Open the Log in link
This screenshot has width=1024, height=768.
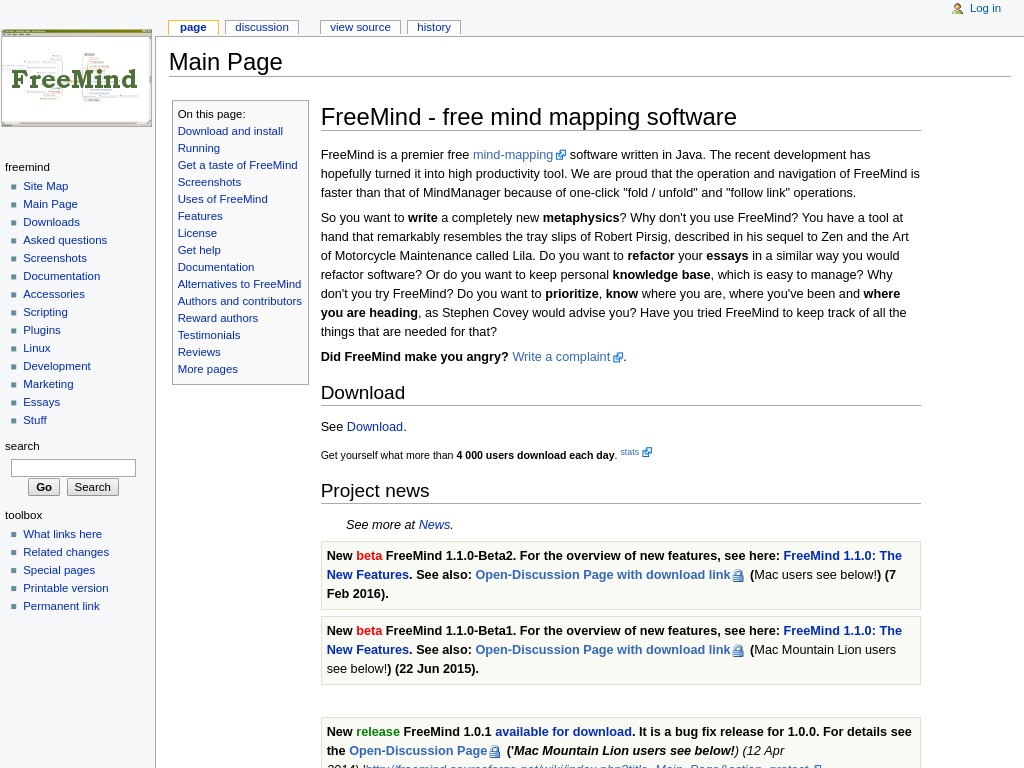point(985,8)
